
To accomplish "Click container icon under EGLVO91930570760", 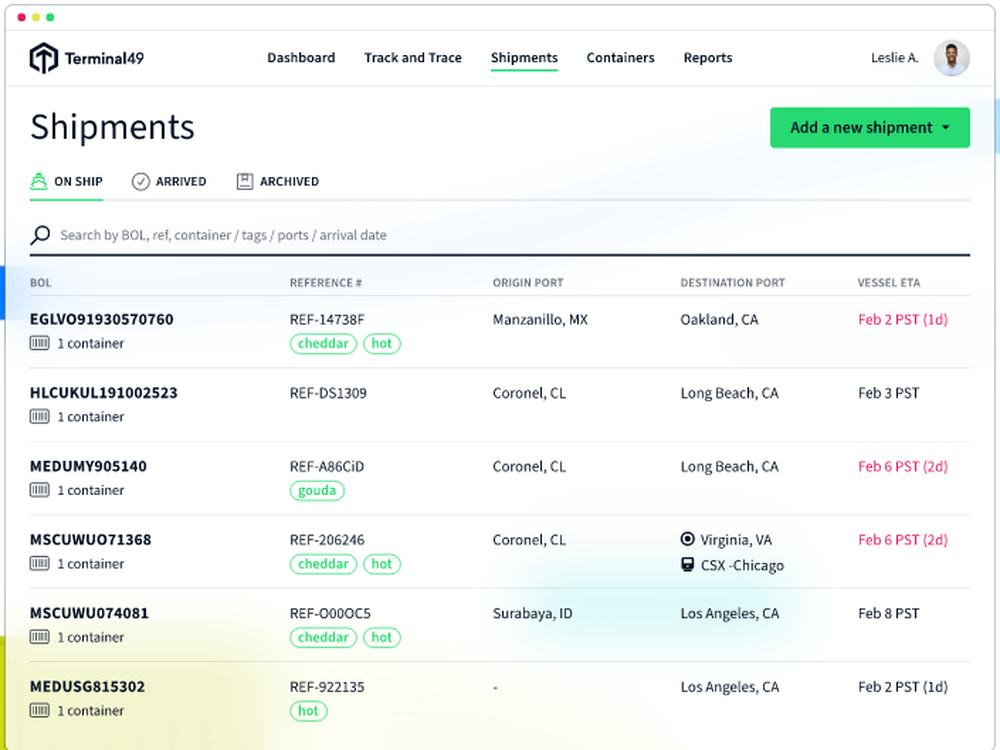I will tap(40, 344).
